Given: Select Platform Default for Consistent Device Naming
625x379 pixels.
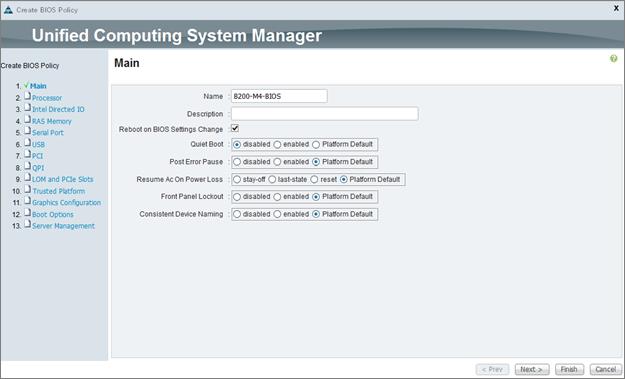Looking at the screenshot, I should point(316,214).
